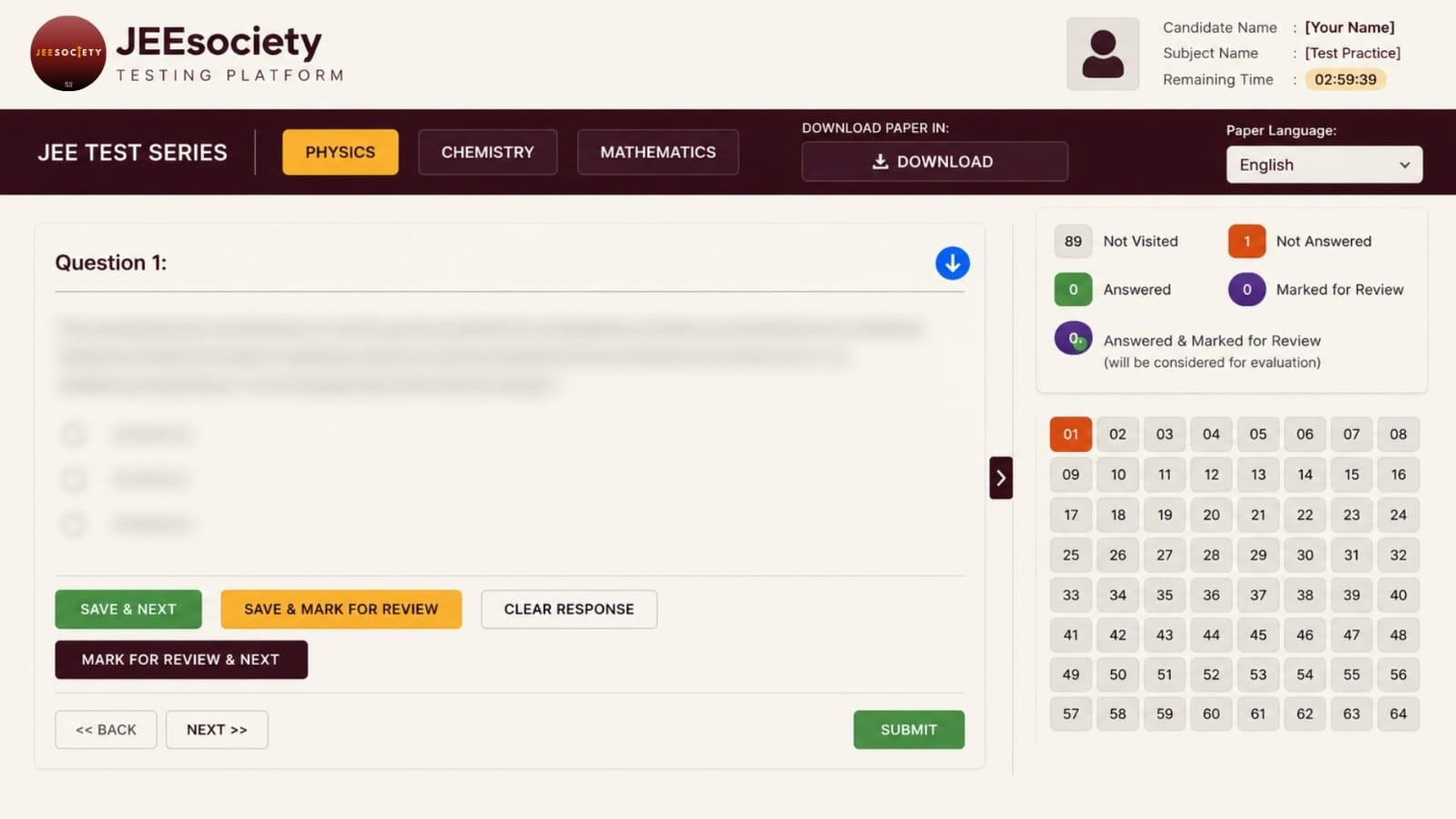Select the third answer option radio
This screenshot has width=1456, height=819.
[74, 524]
